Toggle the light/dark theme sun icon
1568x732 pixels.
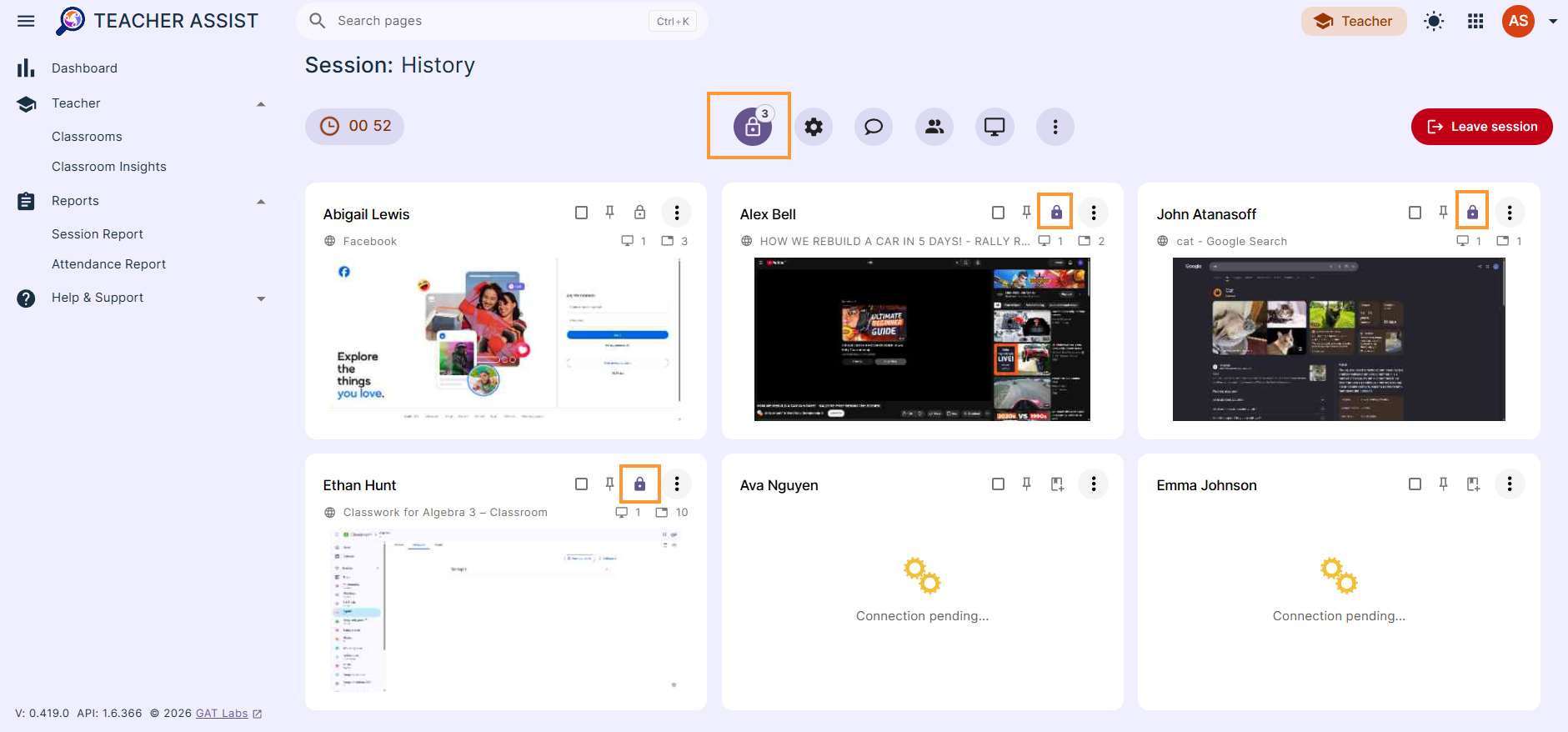click(1434, 21)
